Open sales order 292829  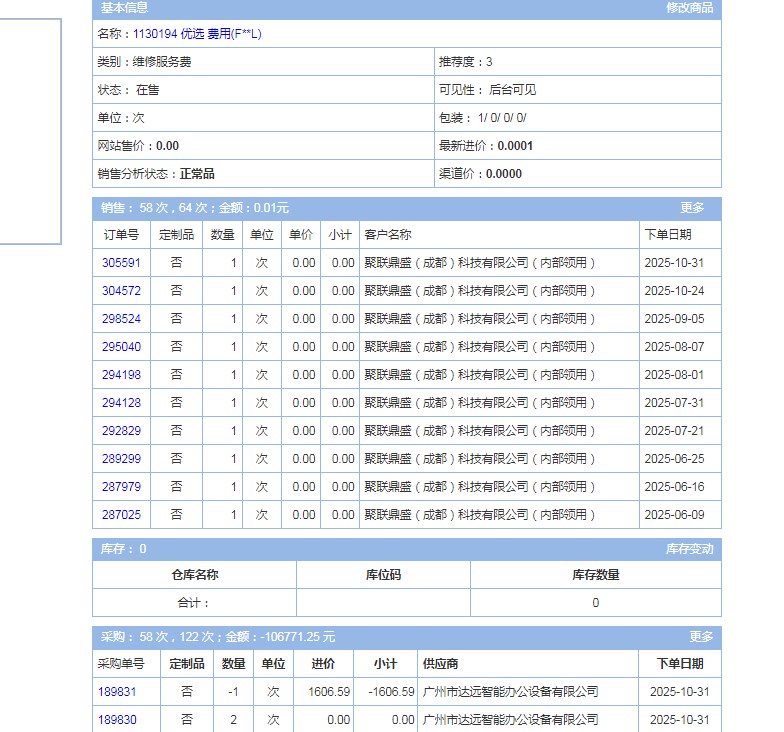121,431
